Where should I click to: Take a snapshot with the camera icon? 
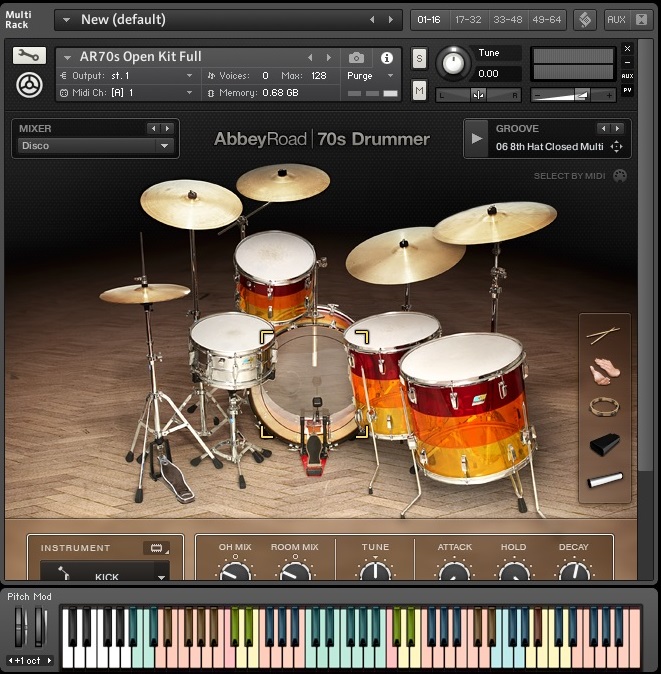356,58
